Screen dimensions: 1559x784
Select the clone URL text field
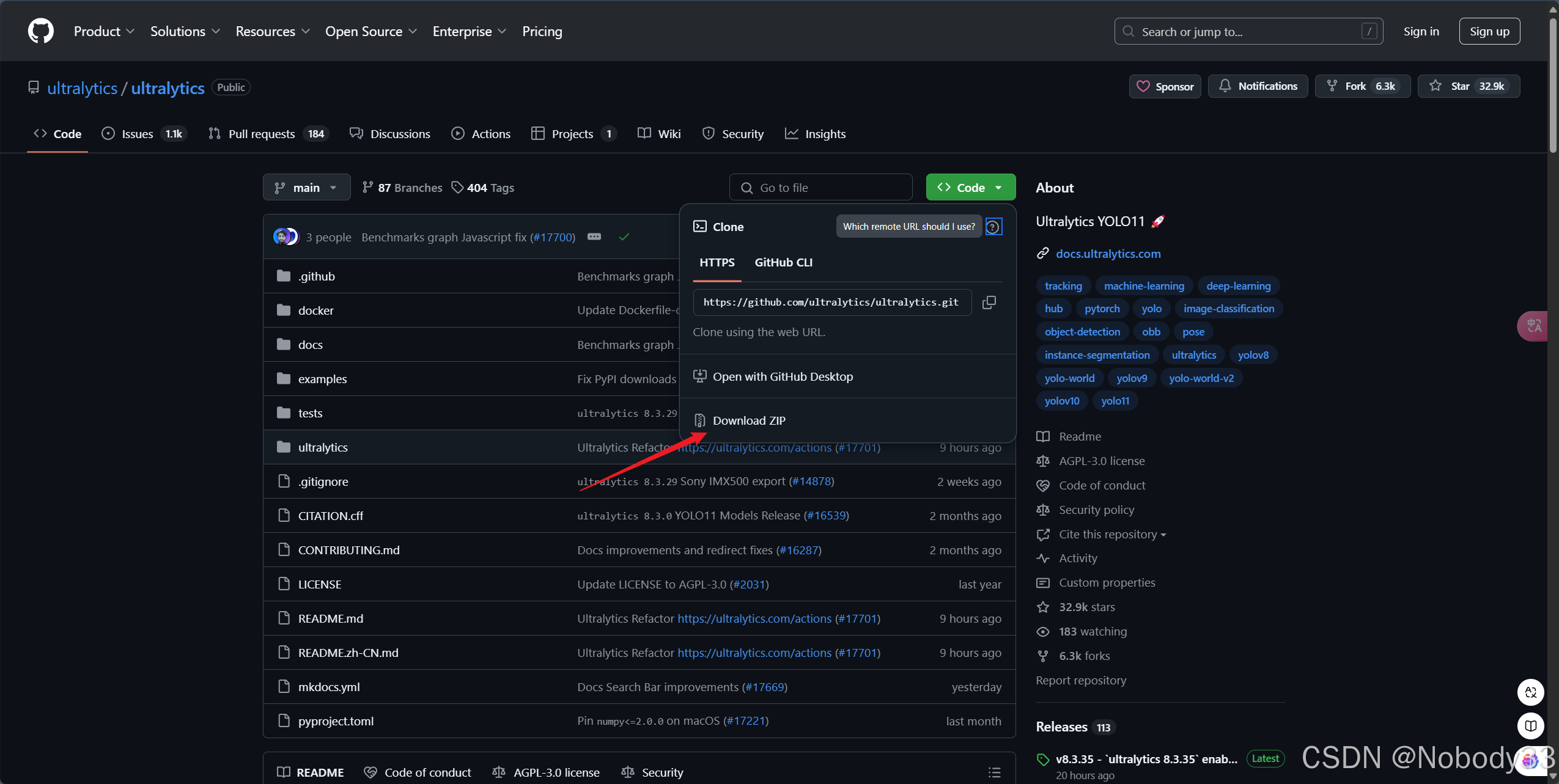click(x=832, y=302)
